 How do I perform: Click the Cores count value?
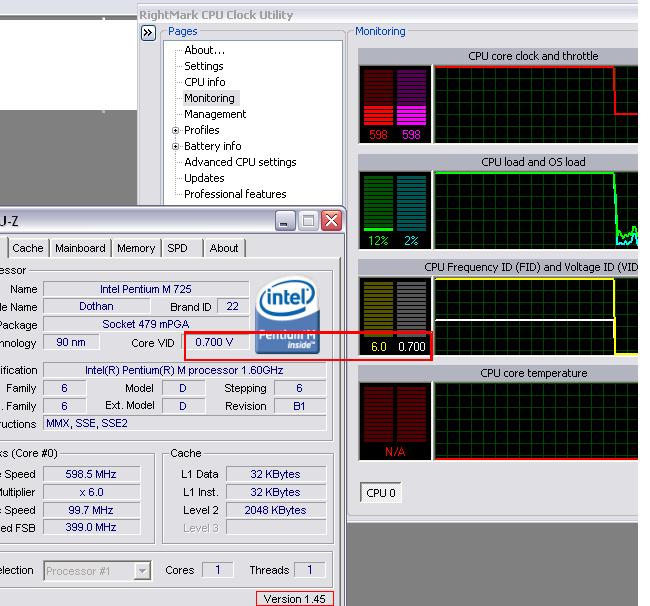[x=218, y=570]
